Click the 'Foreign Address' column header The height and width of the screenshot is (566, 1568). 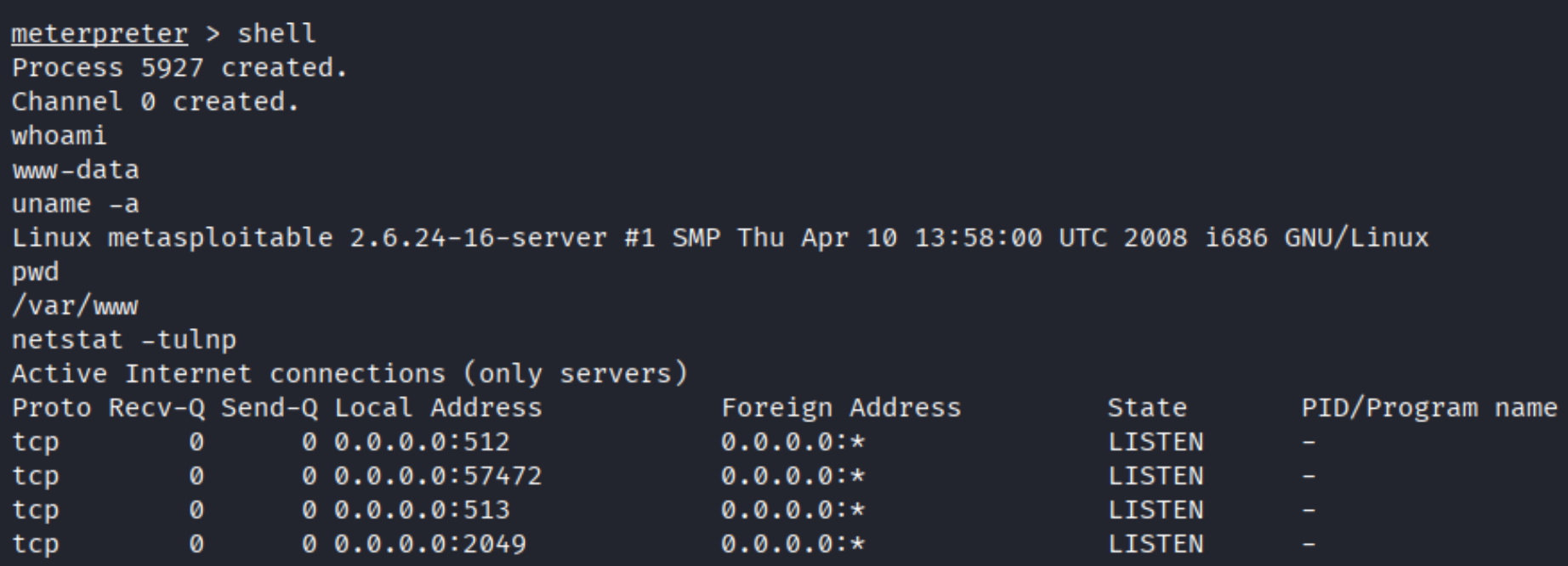840,408
